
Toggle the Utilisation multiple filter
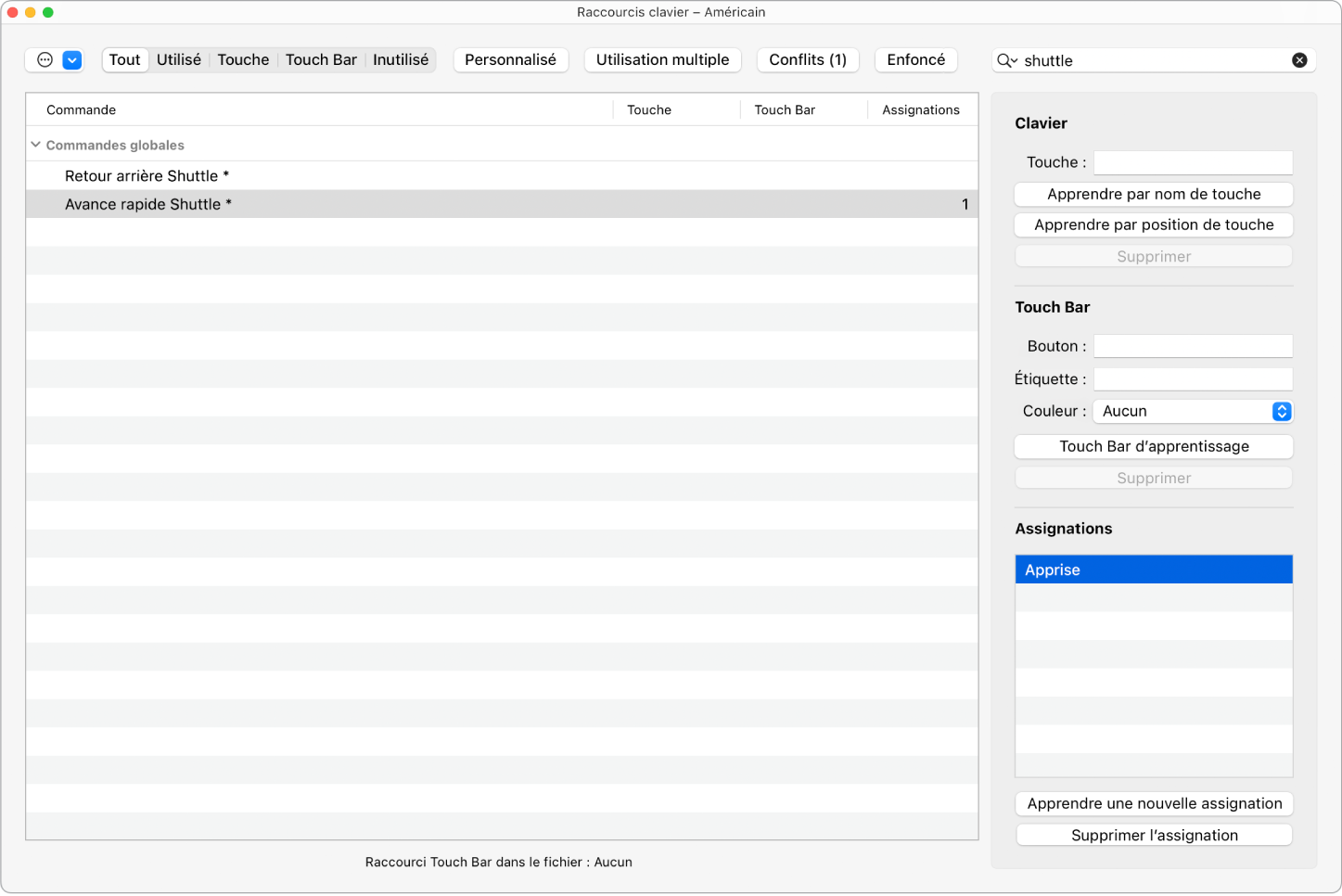[662, 60]
